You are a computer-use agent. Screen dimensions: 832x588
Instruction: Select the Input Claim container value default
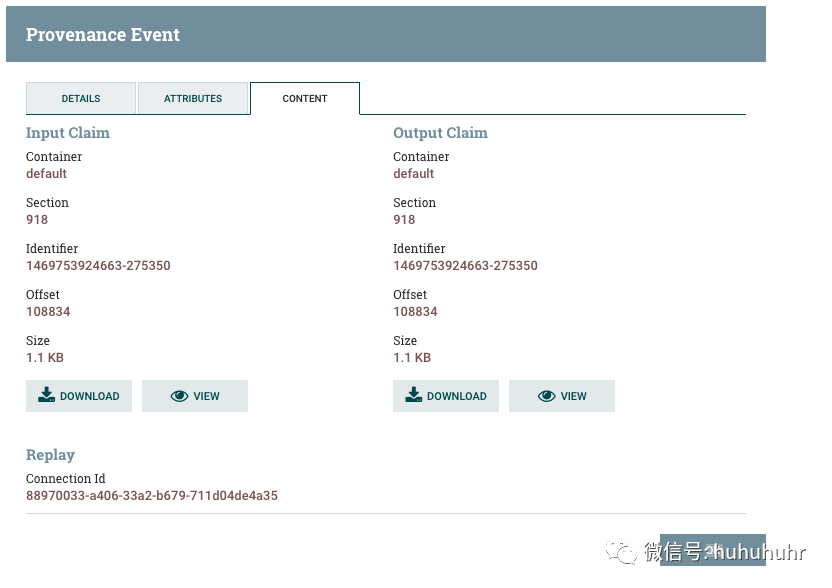tap(46, 174)
